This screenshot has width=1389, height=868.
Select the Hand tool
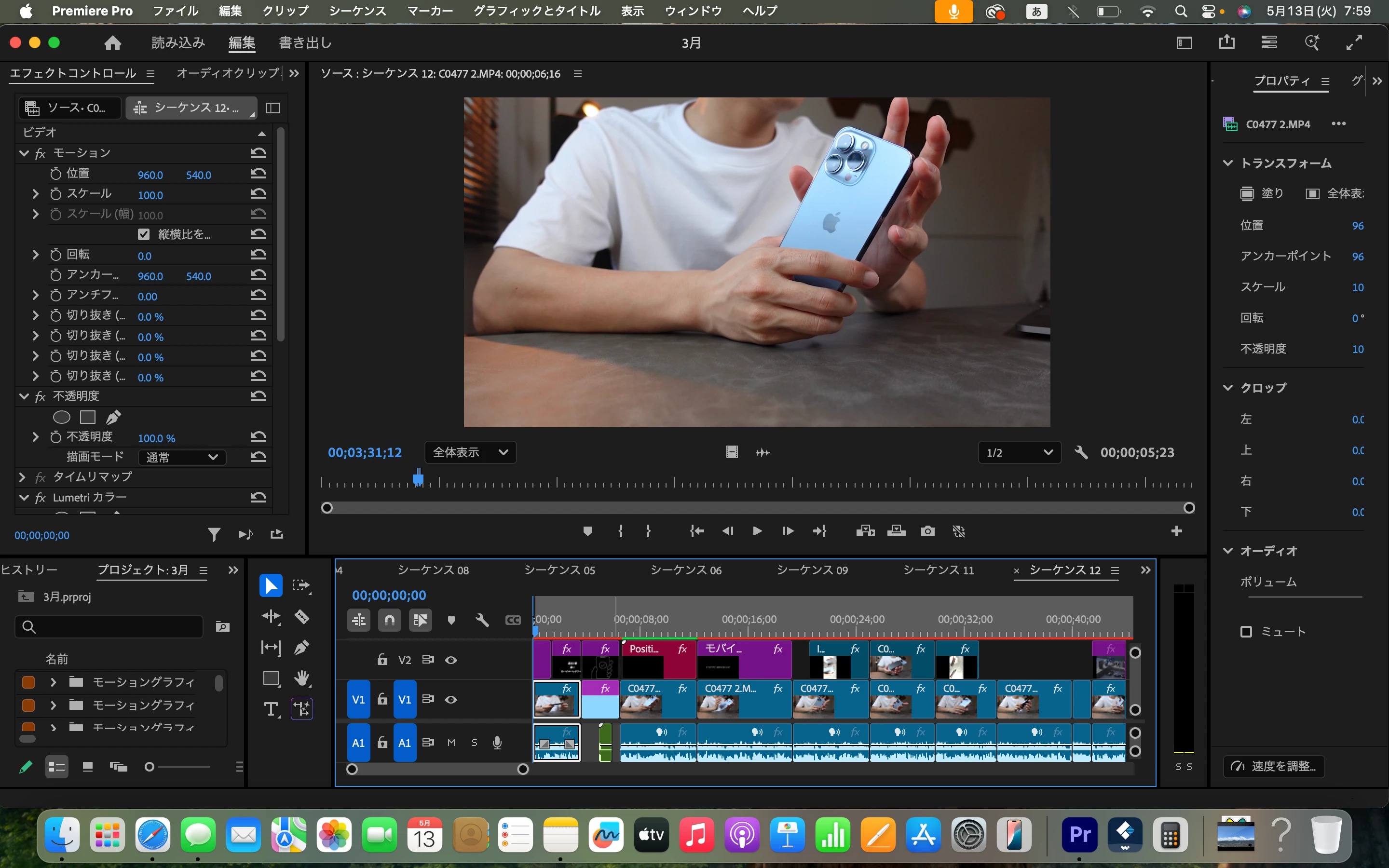coord(302,678)
